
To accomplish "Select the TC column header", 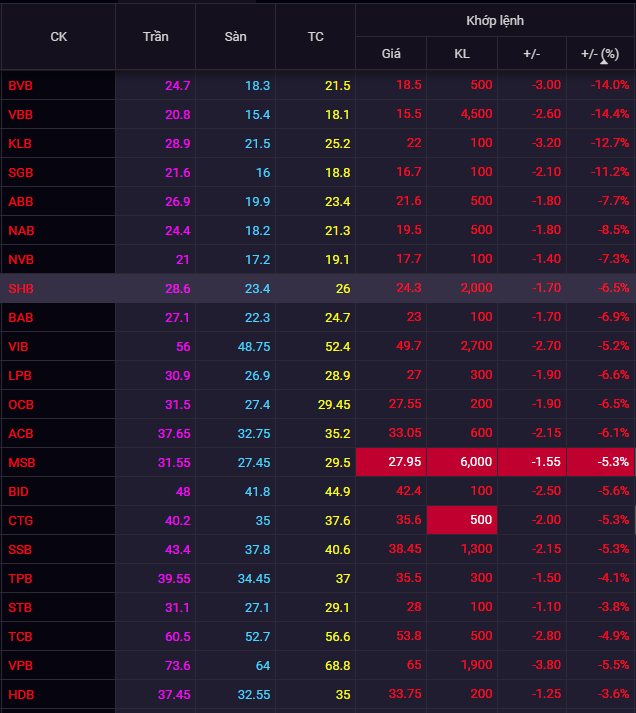I will pyautogui.click(x=315, y=37).
